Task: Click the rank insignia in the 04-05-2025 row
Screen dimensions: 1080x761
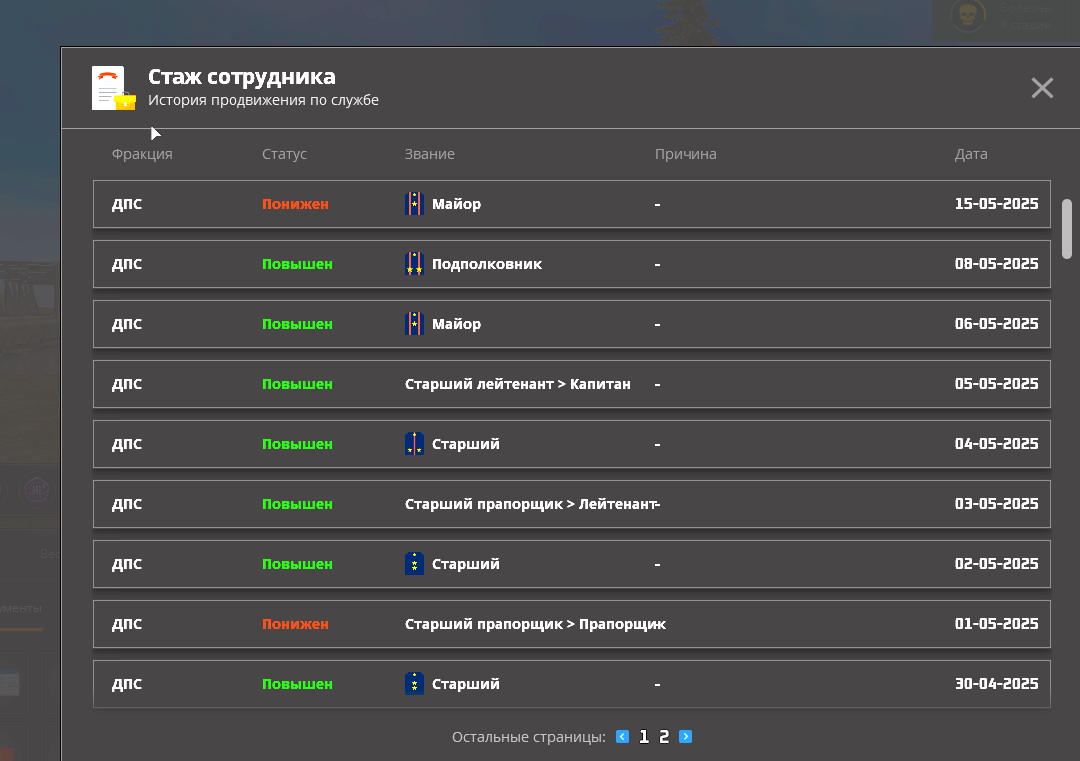Action: pos(414,444)
